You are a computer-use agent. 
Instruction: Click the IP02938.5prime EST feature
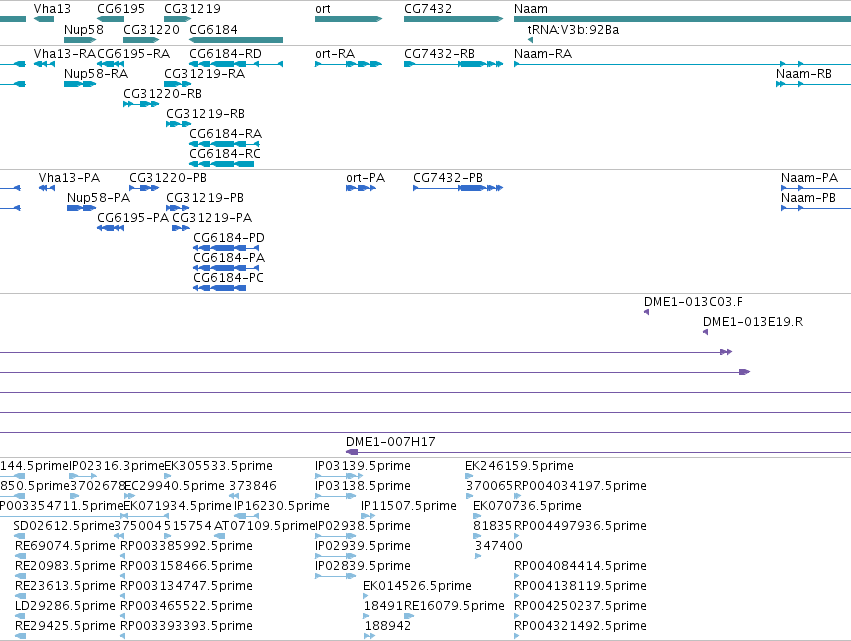tap(335, 536)
